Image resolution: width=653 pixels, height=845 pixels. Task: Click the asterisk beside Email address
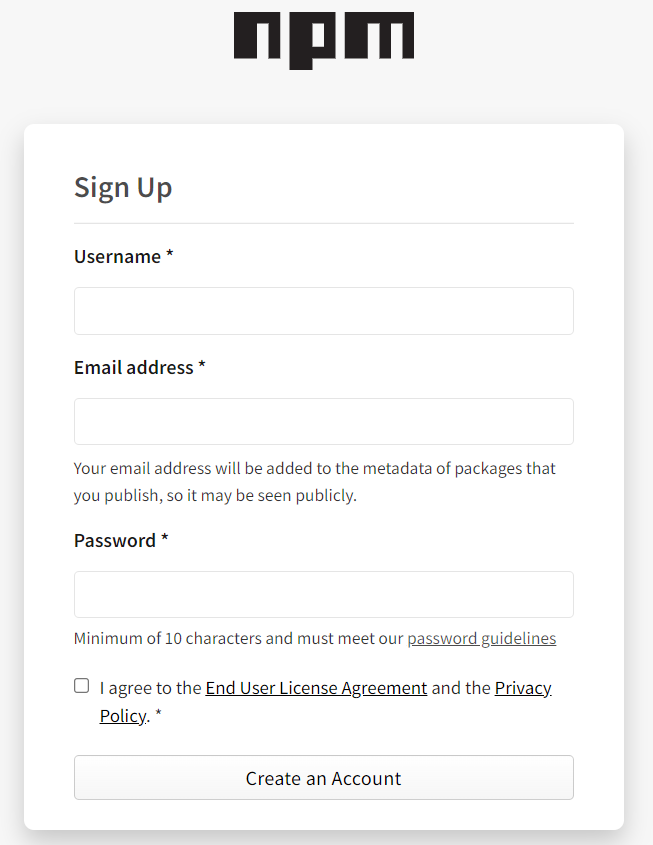tap(202, 367)
